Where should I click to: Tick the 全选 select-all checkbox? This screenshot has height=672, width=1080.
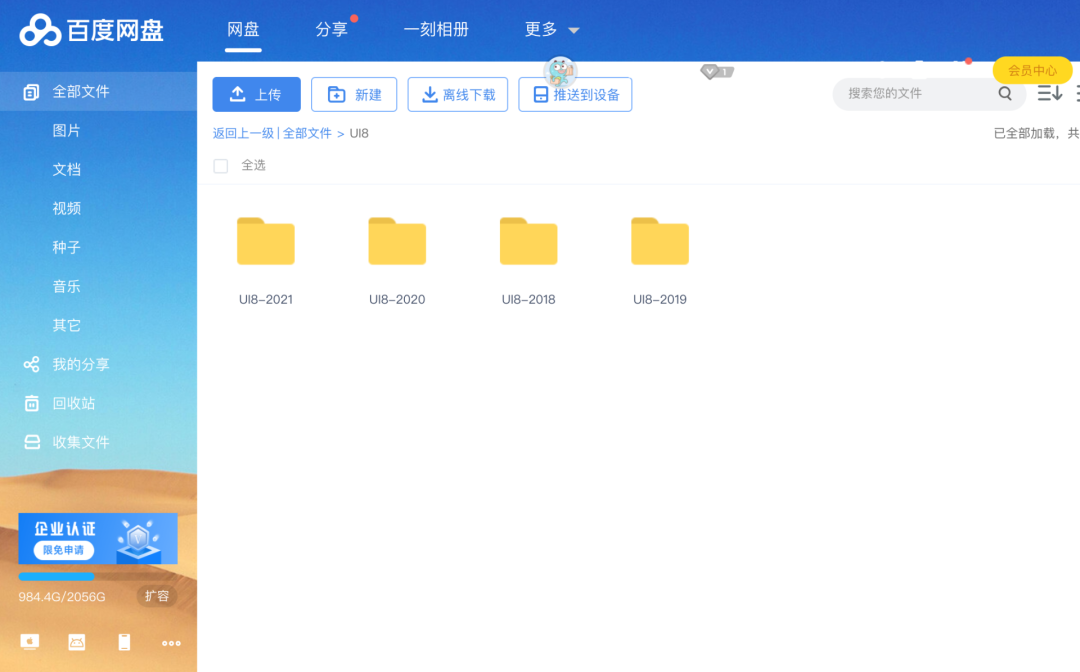[220, 166]
